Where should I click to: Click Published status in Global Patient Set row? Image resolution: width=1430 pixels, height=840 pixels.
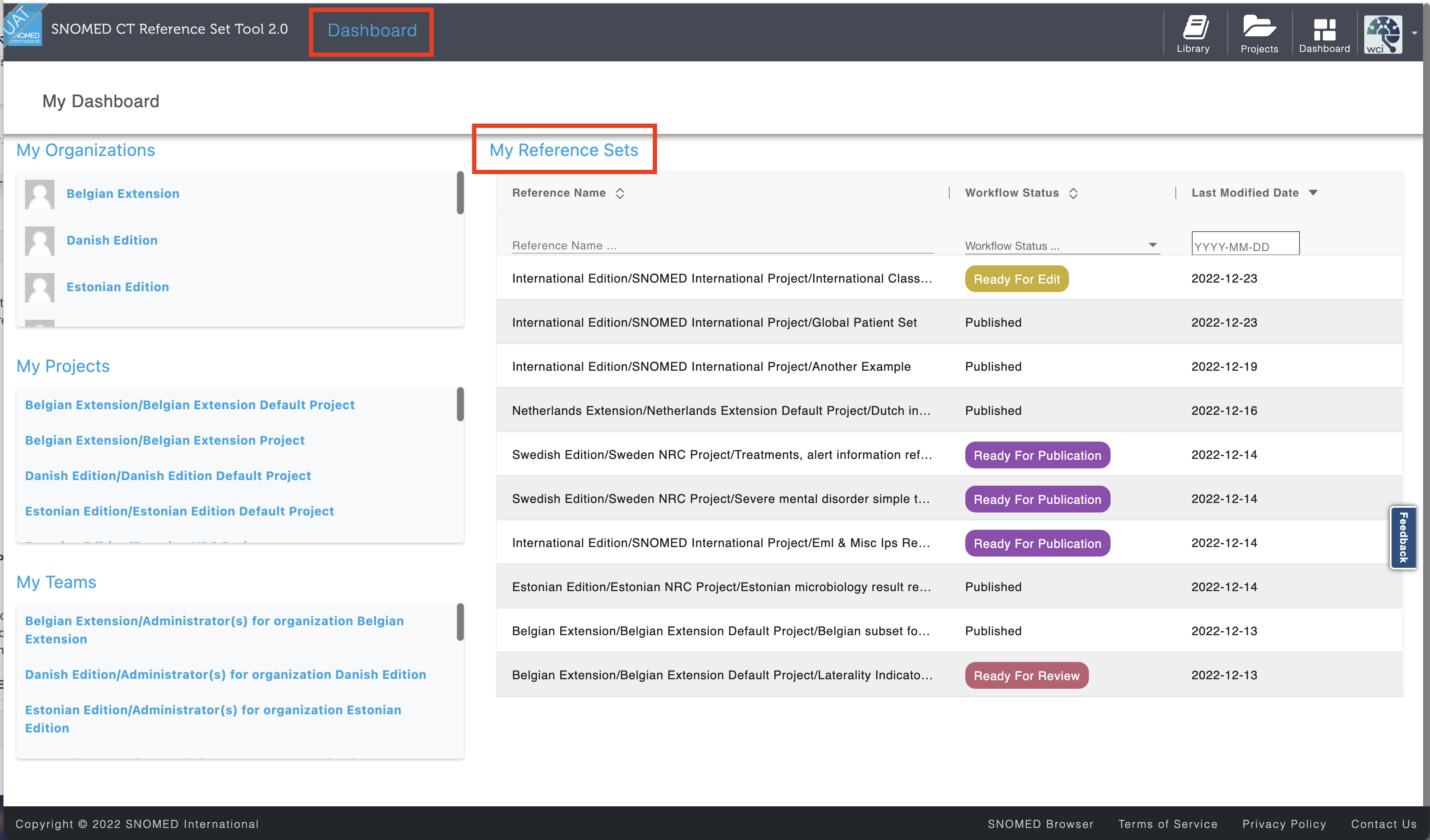coord(994,322)
